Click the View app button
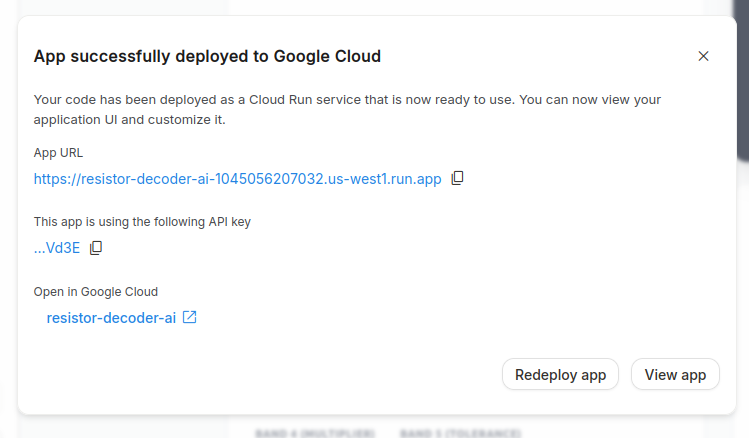This screenshot has width=749, height=438. pyautogui.click(x=675, y=374)
